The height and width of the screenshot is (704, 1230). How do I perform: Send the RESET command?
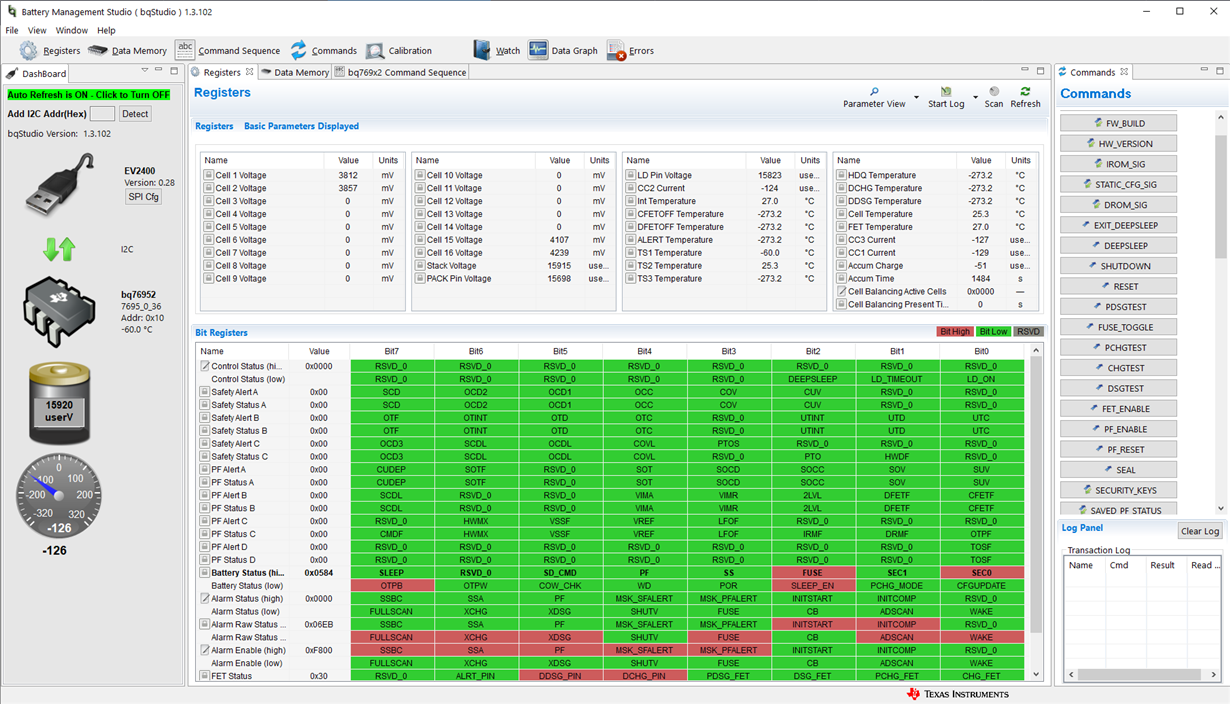point(1118,286)
